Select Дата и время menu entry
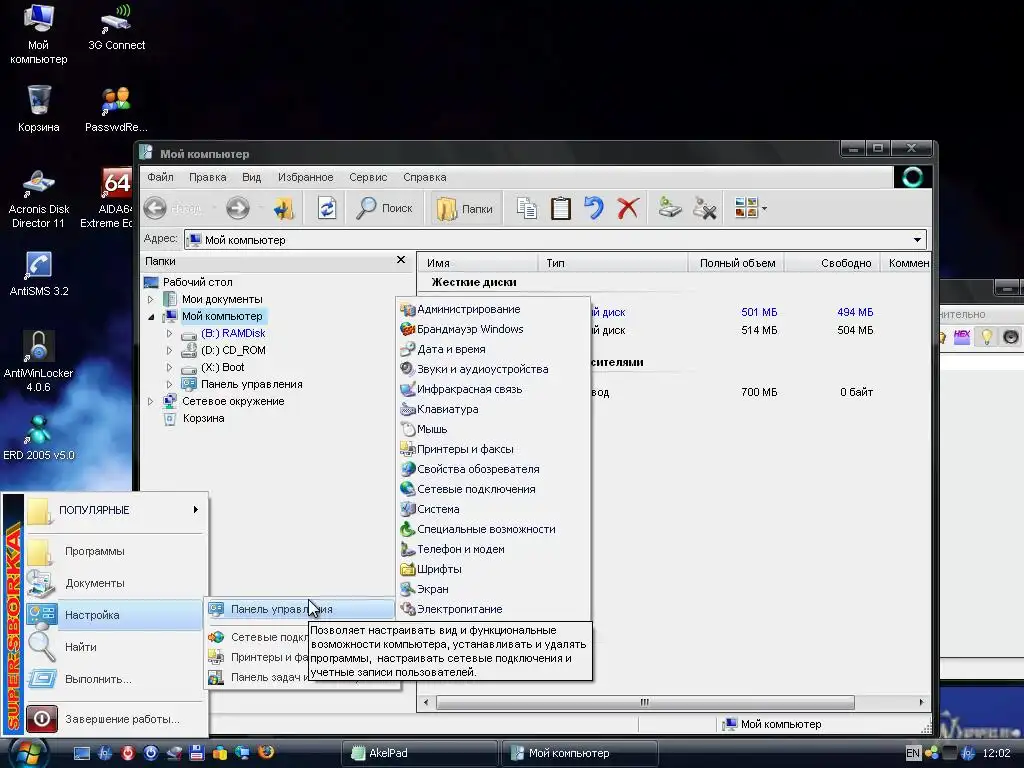1024x768 pixels. coord(493,349)
